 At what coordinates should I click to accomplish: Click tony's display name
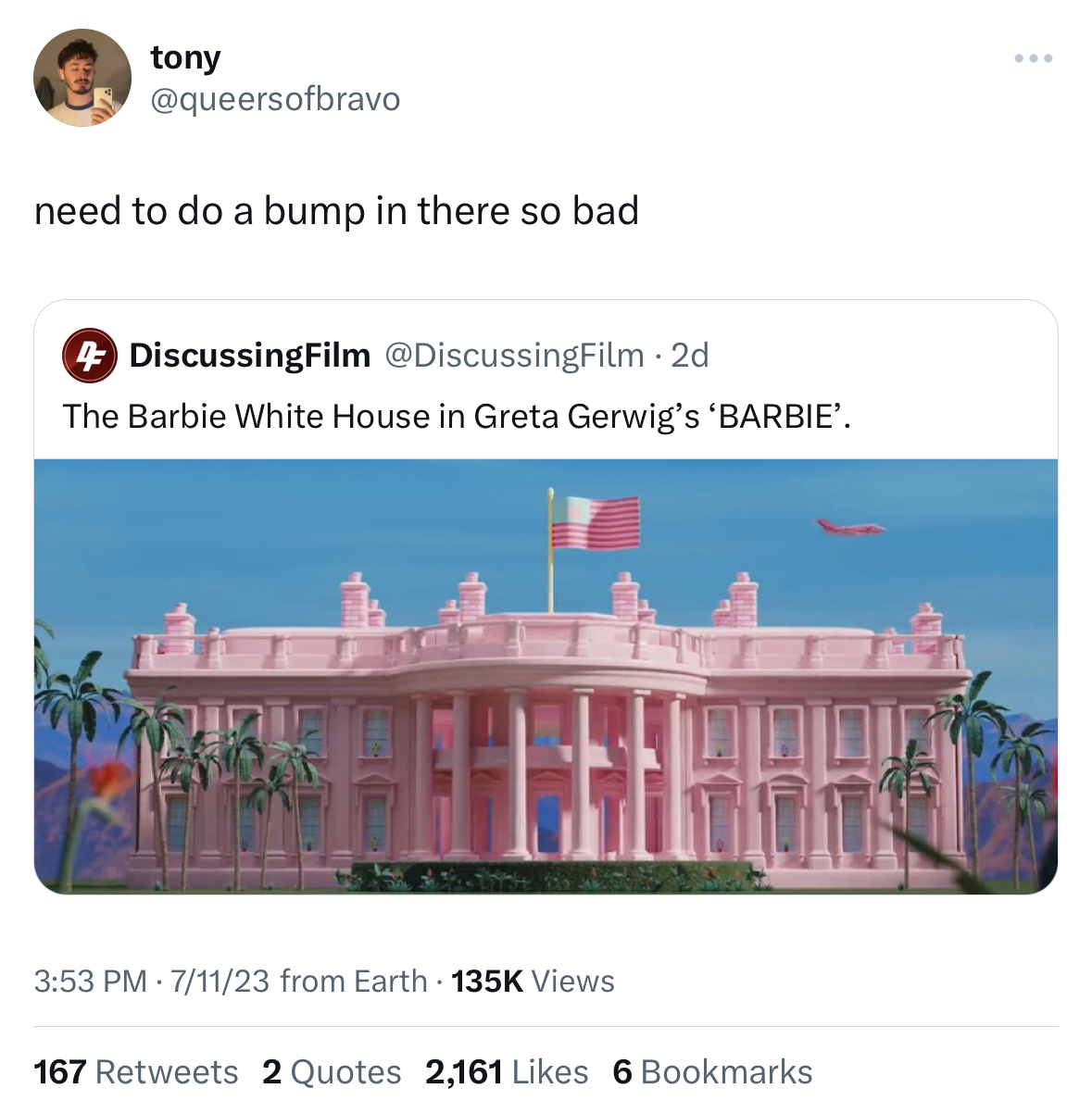click(185, 57)
